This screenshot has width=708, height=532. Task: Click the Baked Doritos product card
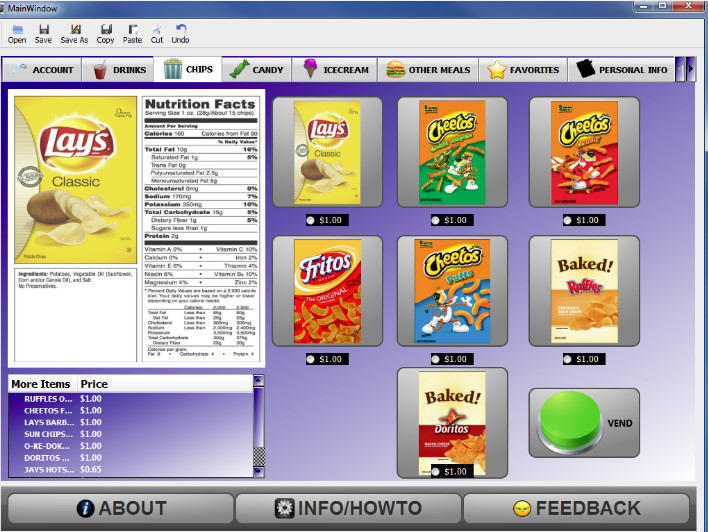(452, 423)
